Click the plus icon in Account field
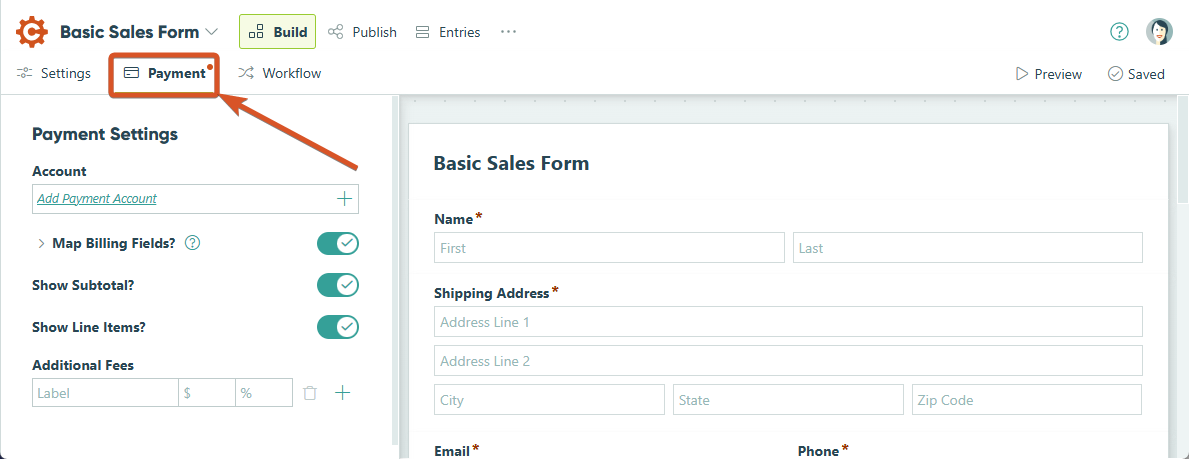Screen dimensions: 1189x459 point(344,199)
